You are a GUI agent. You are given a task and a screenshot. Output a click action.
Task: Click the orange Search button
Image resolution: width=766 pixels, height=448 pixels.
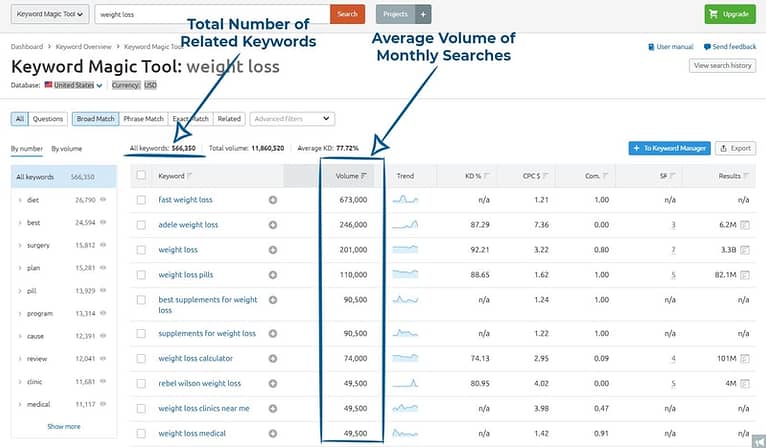point(347,14)
